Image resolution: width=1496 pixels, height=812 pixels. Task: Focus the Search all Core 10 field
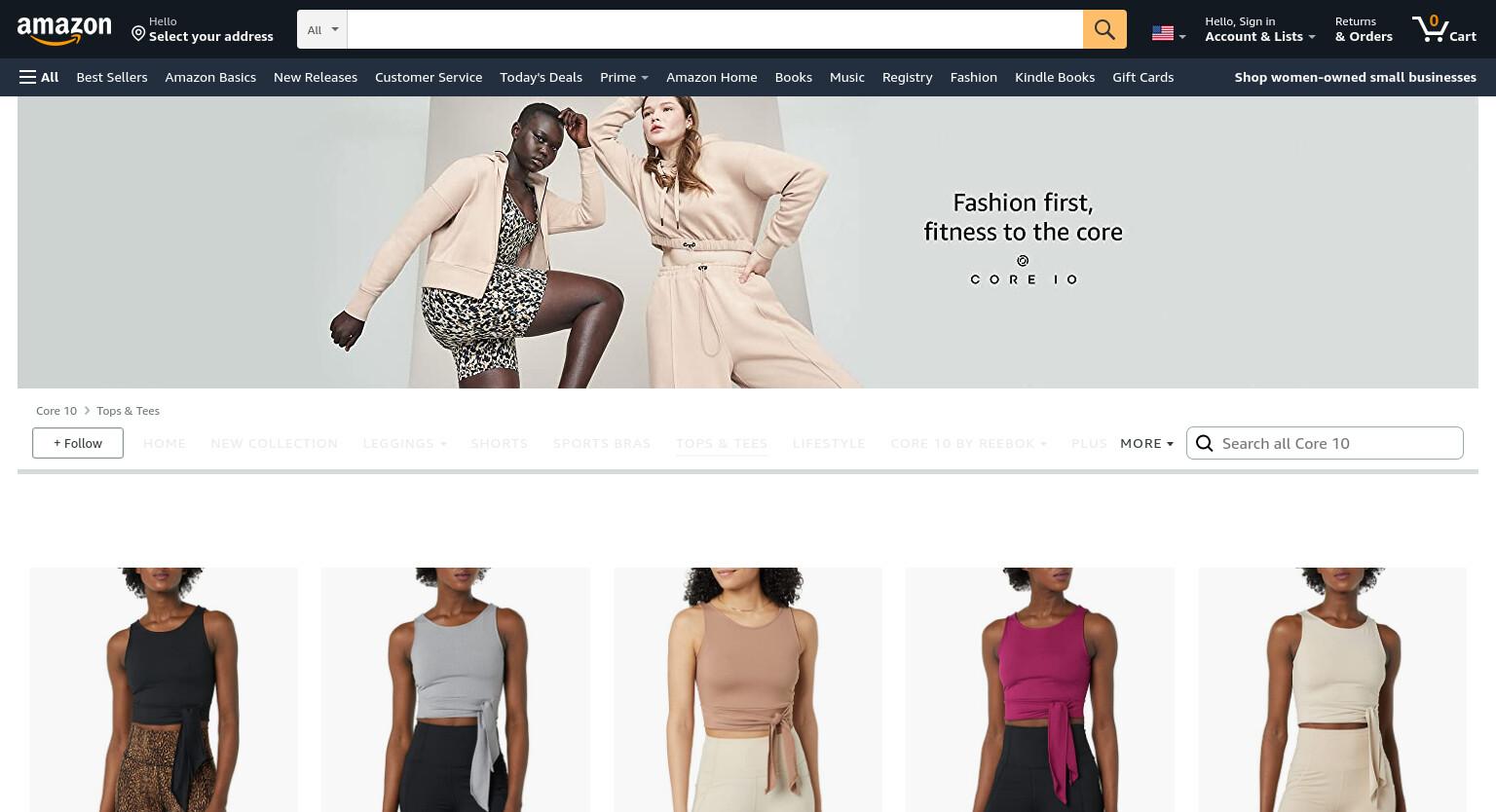(1336, 443)
